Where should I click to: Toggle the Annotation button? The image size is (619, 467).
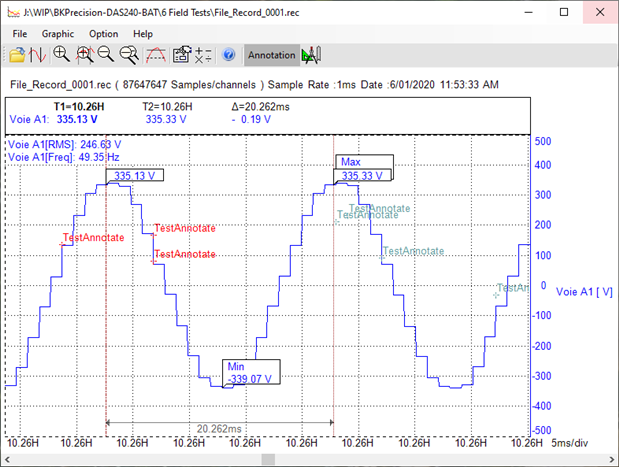point(271,54)
